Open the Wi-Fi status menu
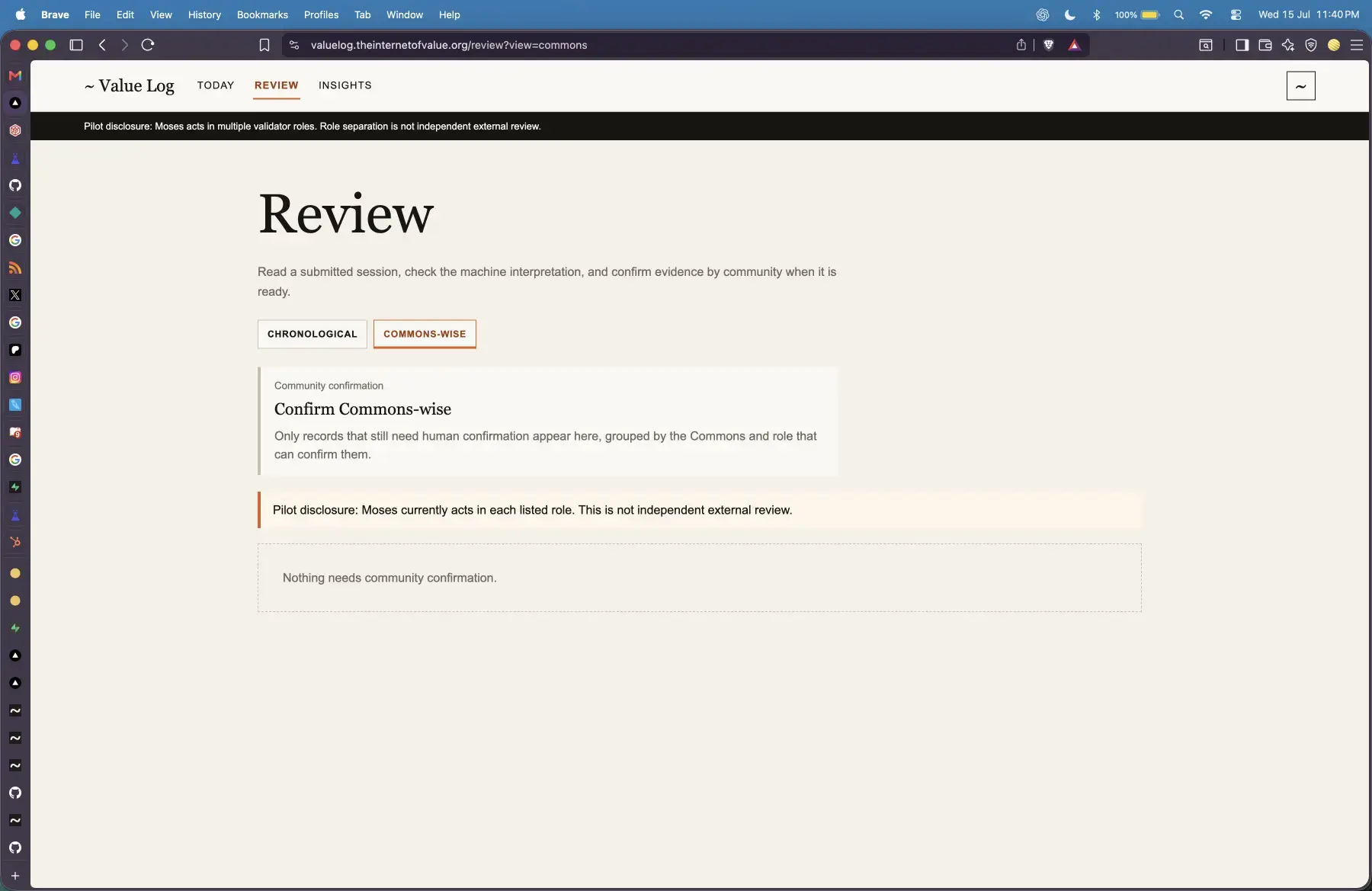Image resolution: width=1372 pixels, height=891 pixels. point(1206,14)
